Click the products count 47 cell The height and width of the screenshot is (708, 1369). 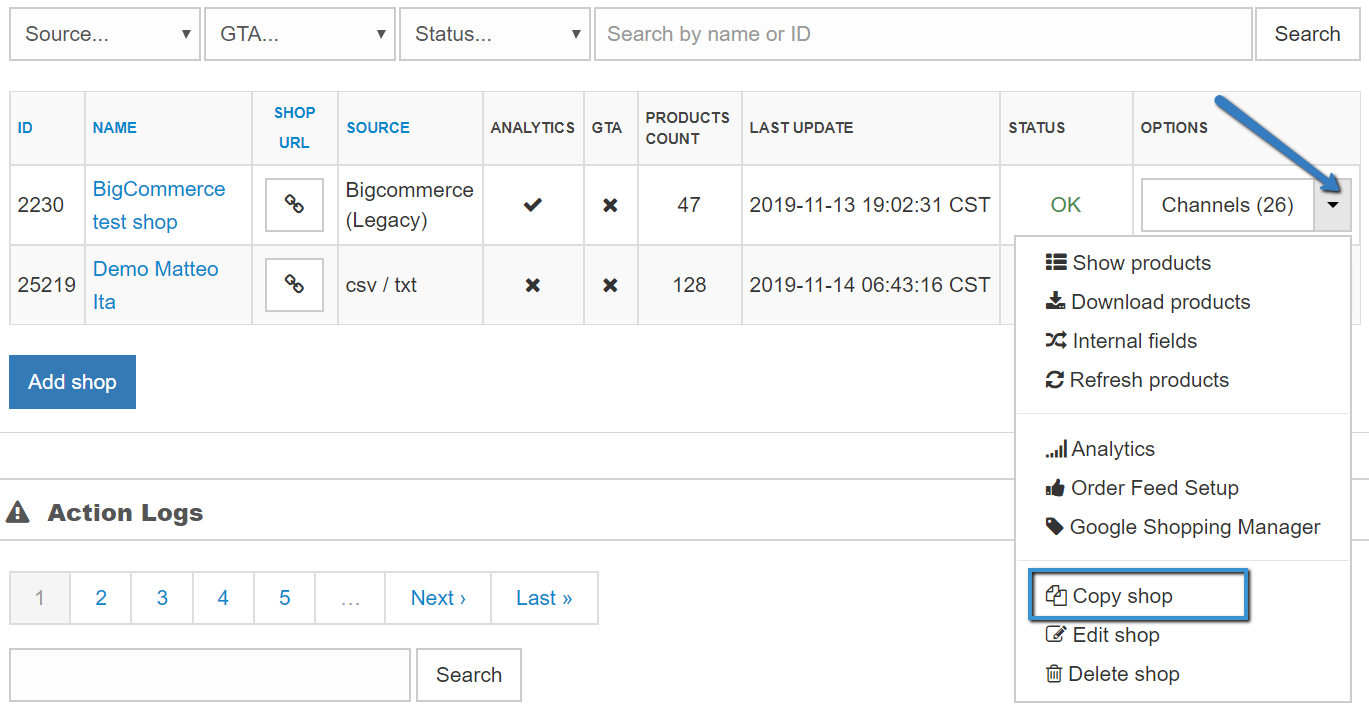pos(689,205)
